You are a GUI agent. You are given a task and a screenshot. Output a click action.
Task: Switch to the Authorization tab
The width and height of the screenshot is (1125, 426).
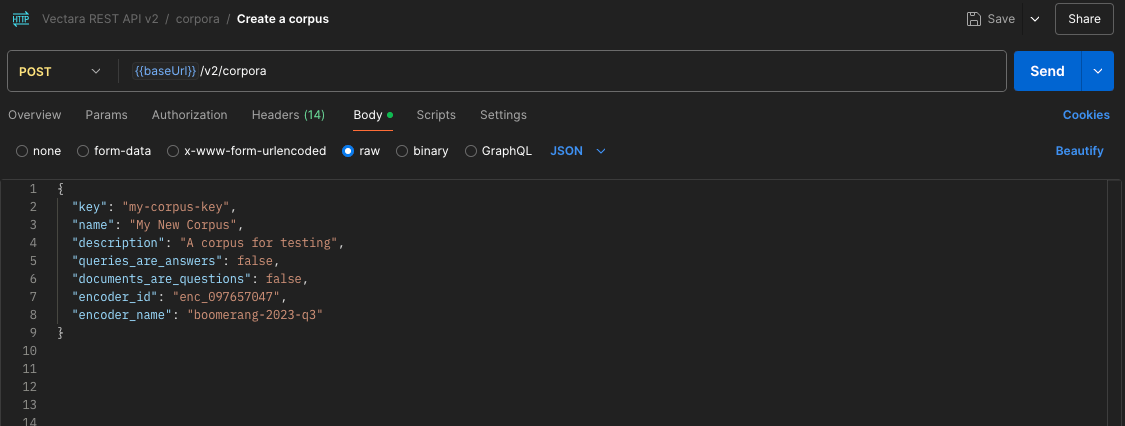point(189,115)
